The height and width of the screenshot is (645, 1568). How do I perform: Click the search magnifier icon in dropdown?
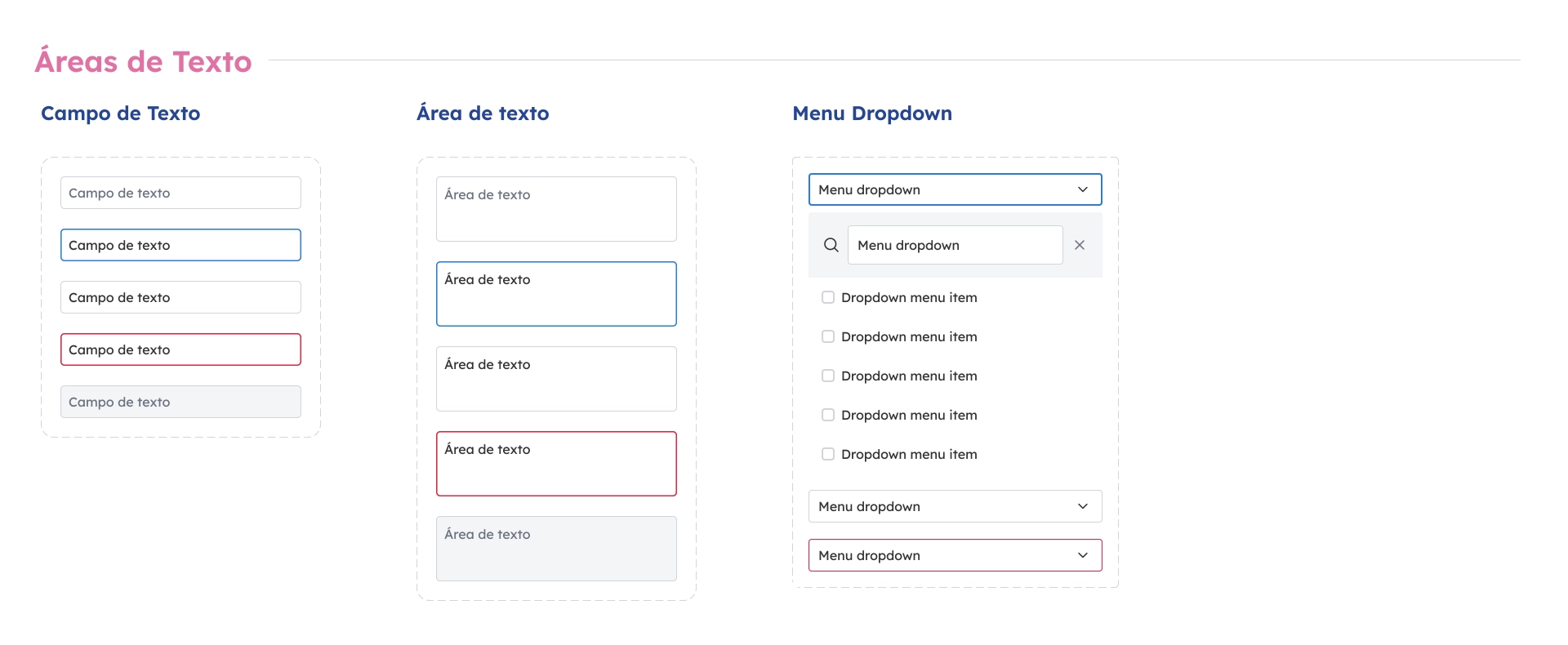click(831, 245)
